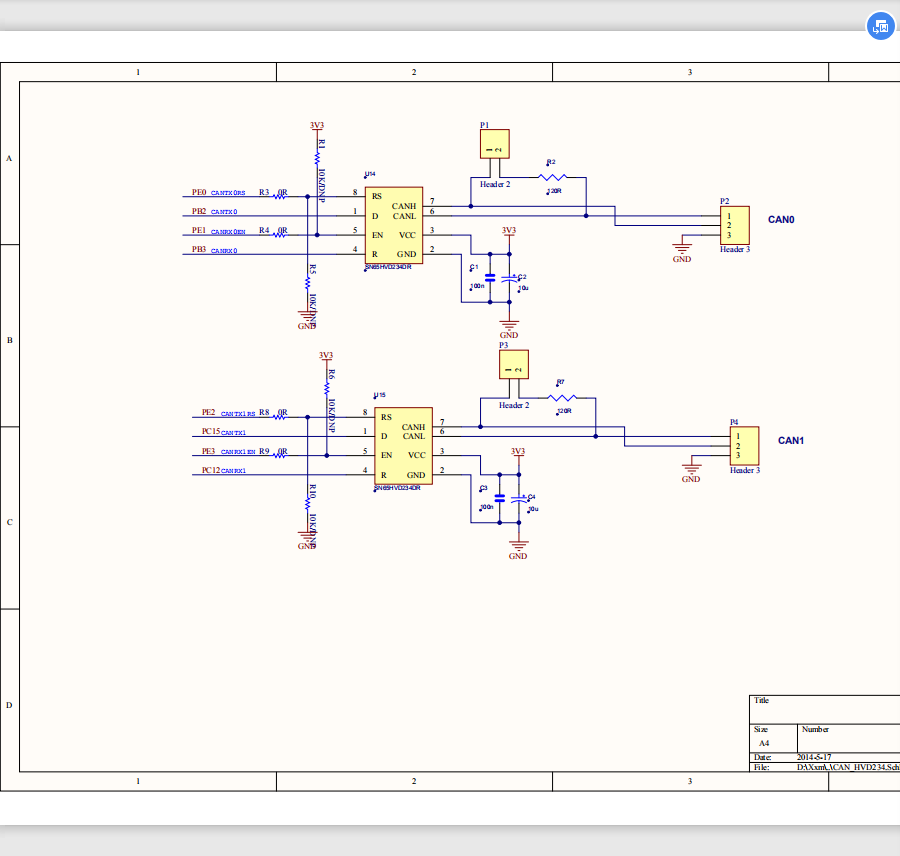The width and height of the screenshot is (900, 856).
Task: Click the PE1 port label
Action: point(199,230)
